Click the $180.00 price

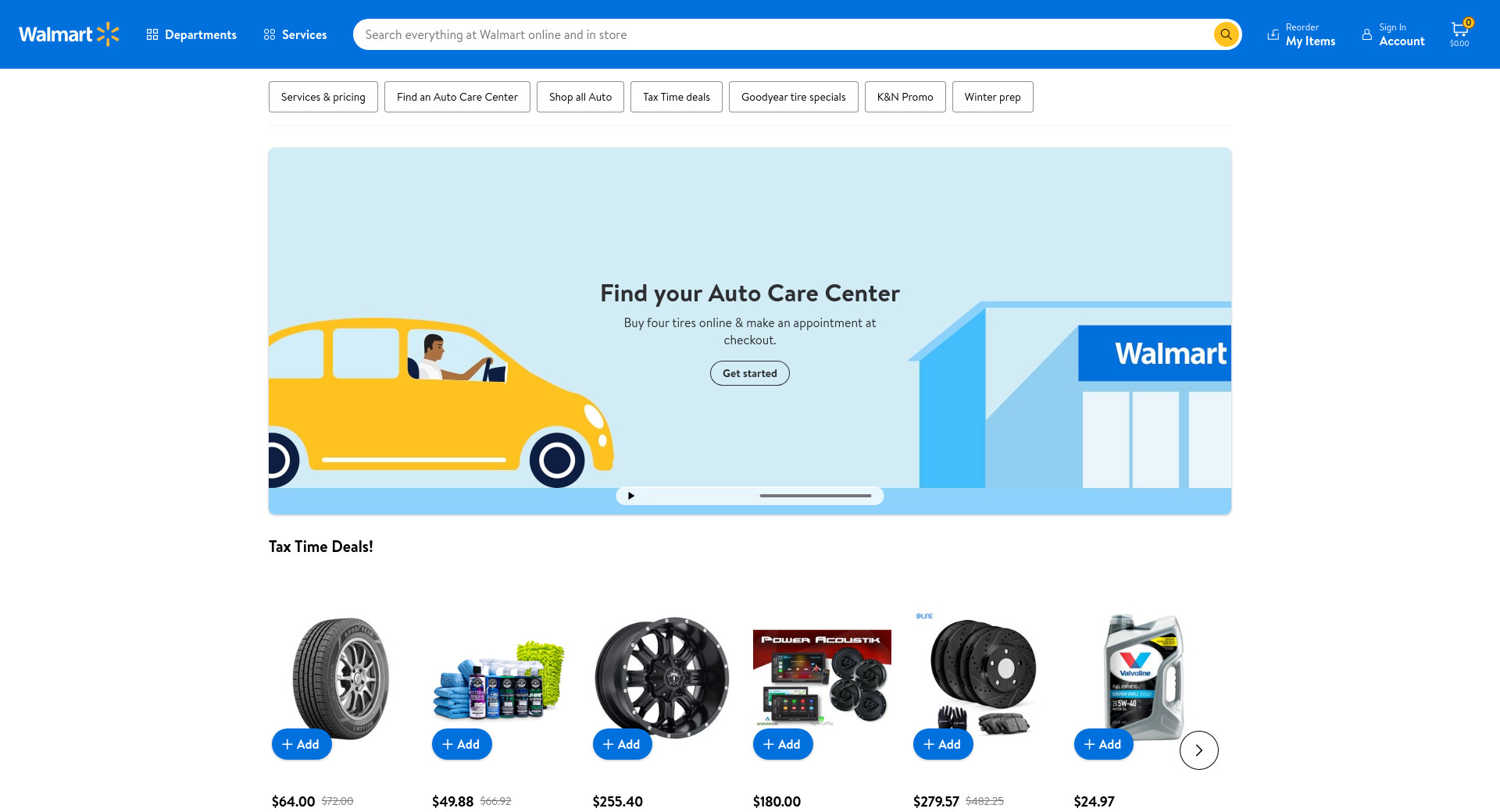(777, 801)
